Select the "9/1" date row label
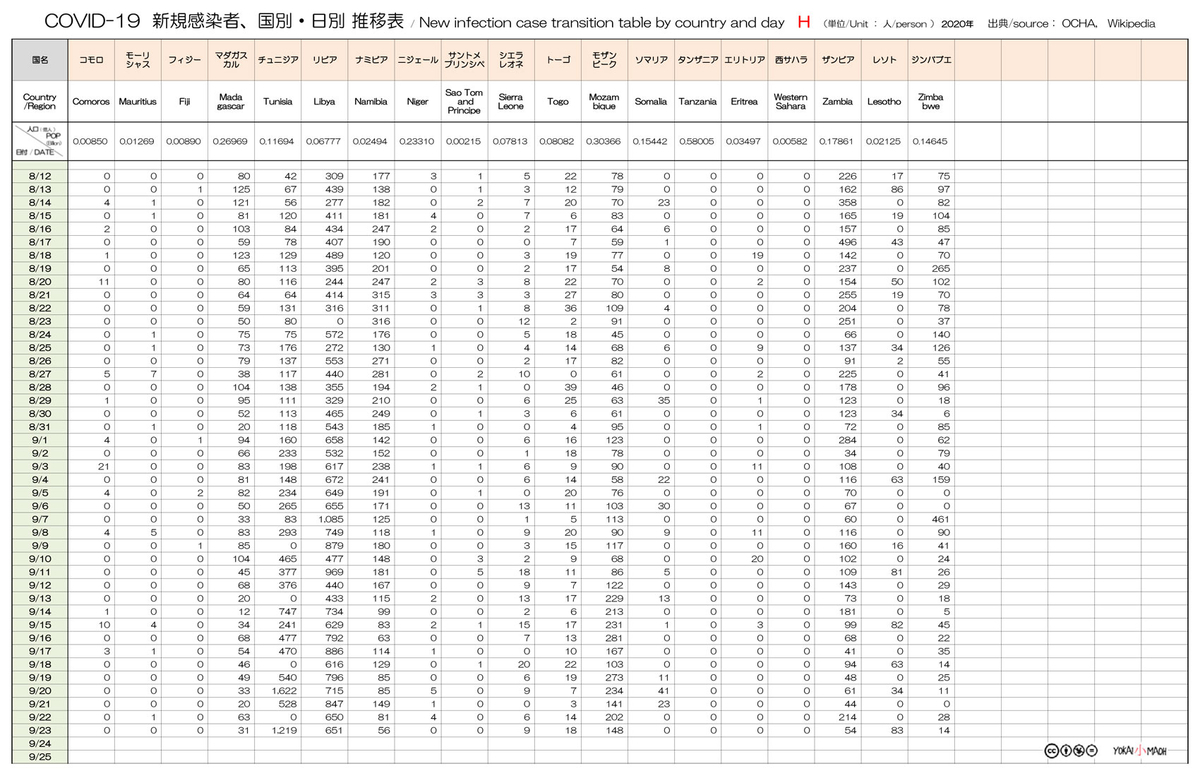Viewport: 1200px width, 771px height. pyautogui.click(x=40, y=439)
